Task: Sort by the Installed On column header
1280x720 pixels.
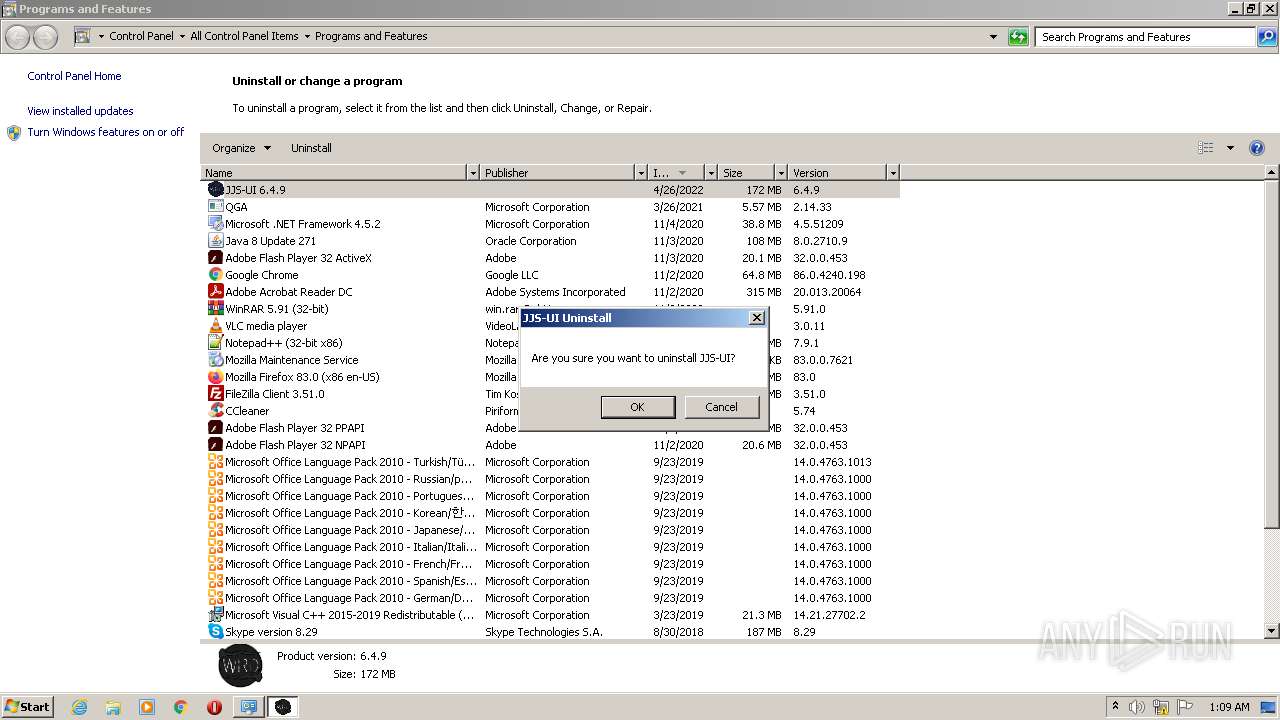Action: point(676,173)
